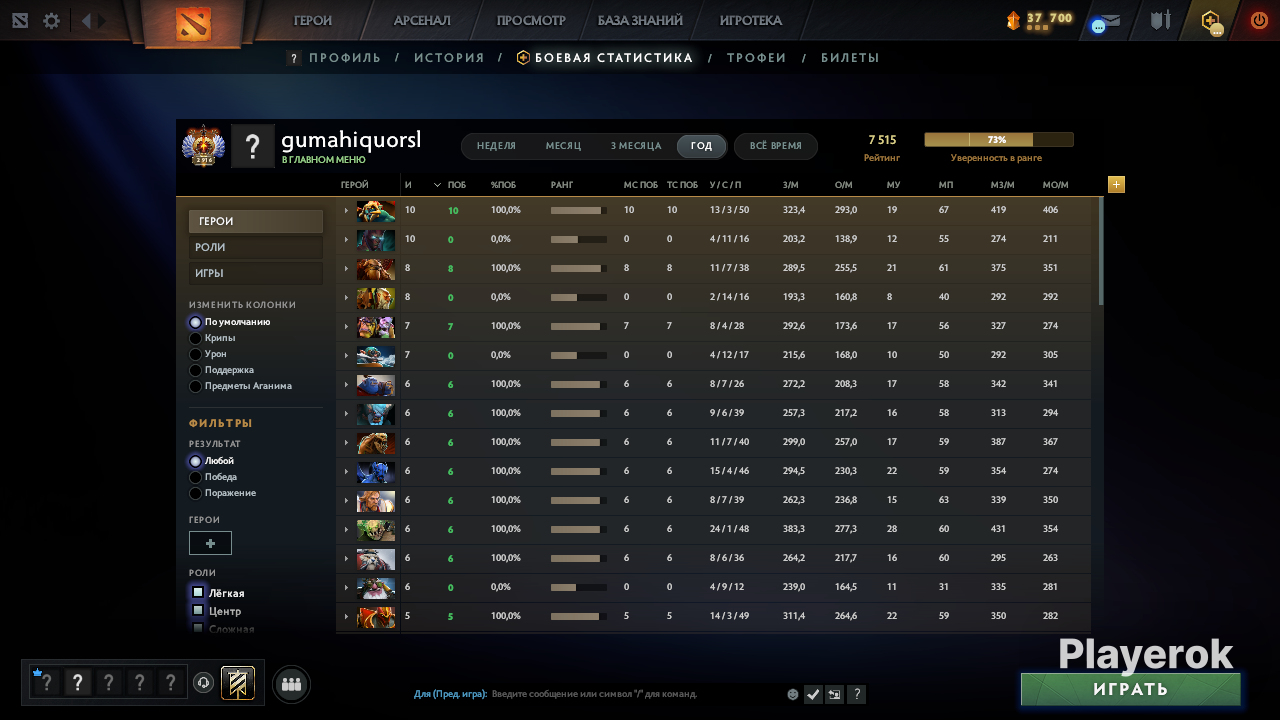Image resolution: width=1280 pixels, height=720 pixels.
Task: Select the МЕСЯЦ time range
Action: [563, 146]
